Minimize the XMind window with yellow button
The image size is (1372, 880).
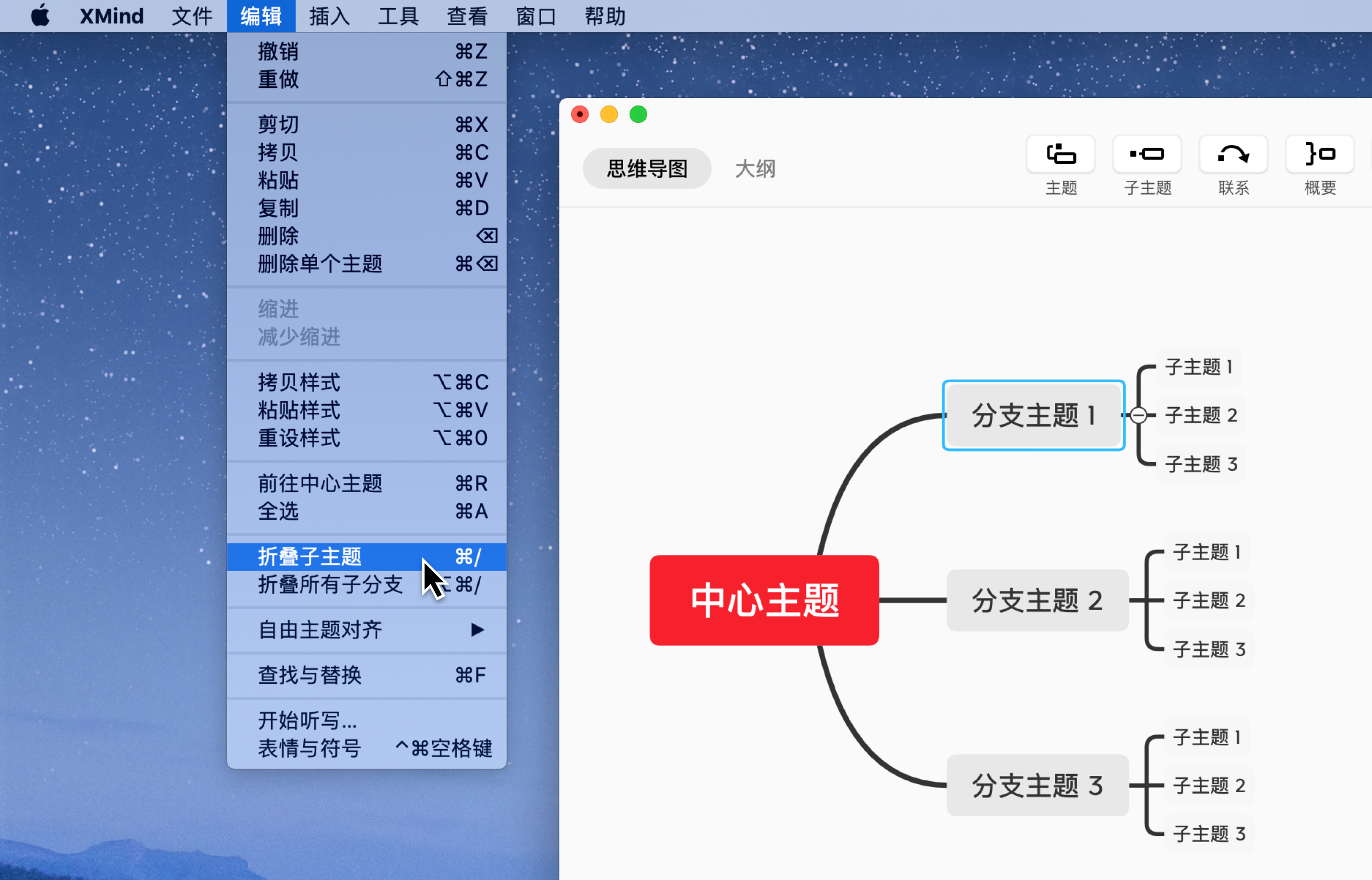tap(609, 114)
